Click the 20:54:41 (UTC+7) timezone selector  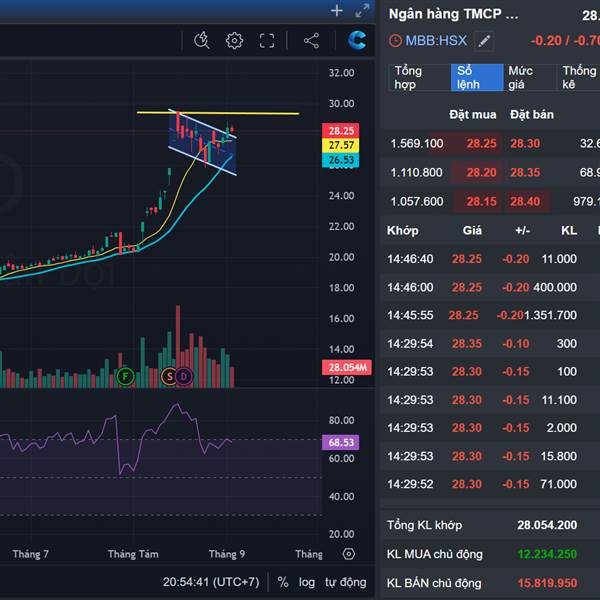click(211, 582)
